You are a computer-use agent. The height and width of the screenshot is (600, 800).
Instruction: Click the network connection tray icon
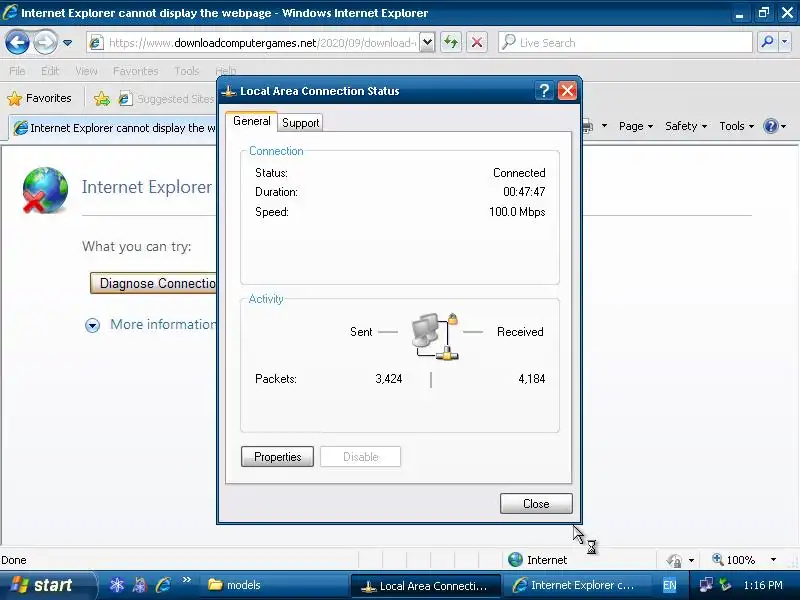click(x=707, y=585)
